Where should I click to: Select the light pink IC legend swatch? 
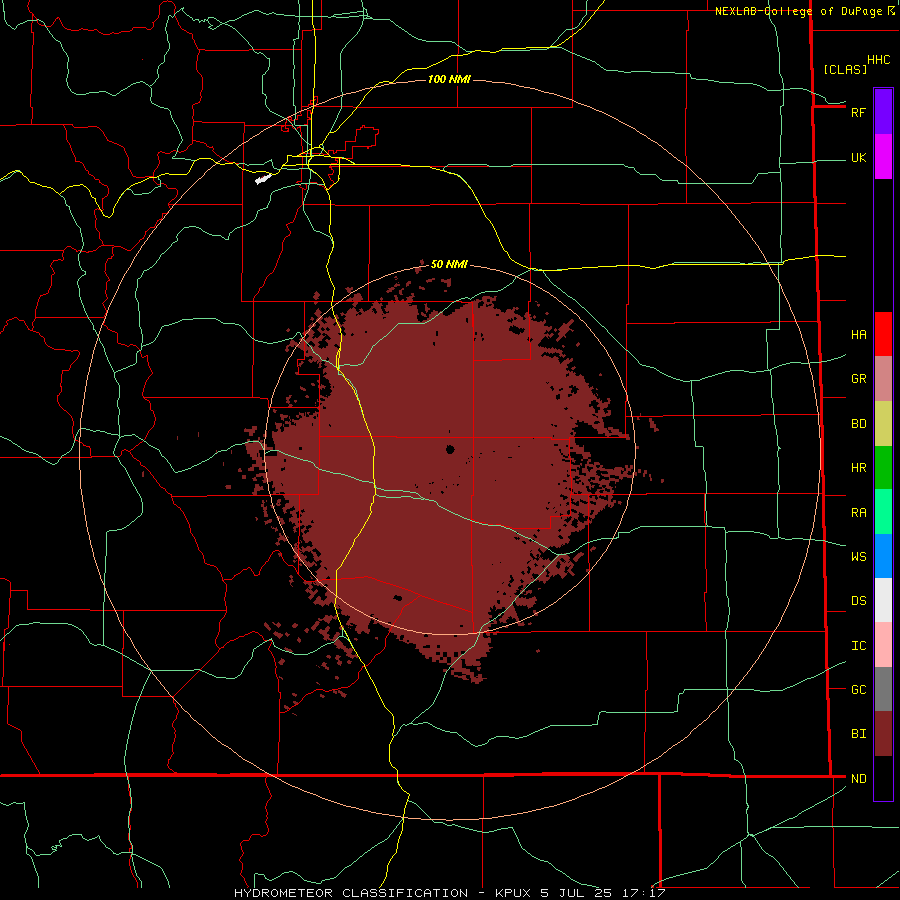coord(883,645)
